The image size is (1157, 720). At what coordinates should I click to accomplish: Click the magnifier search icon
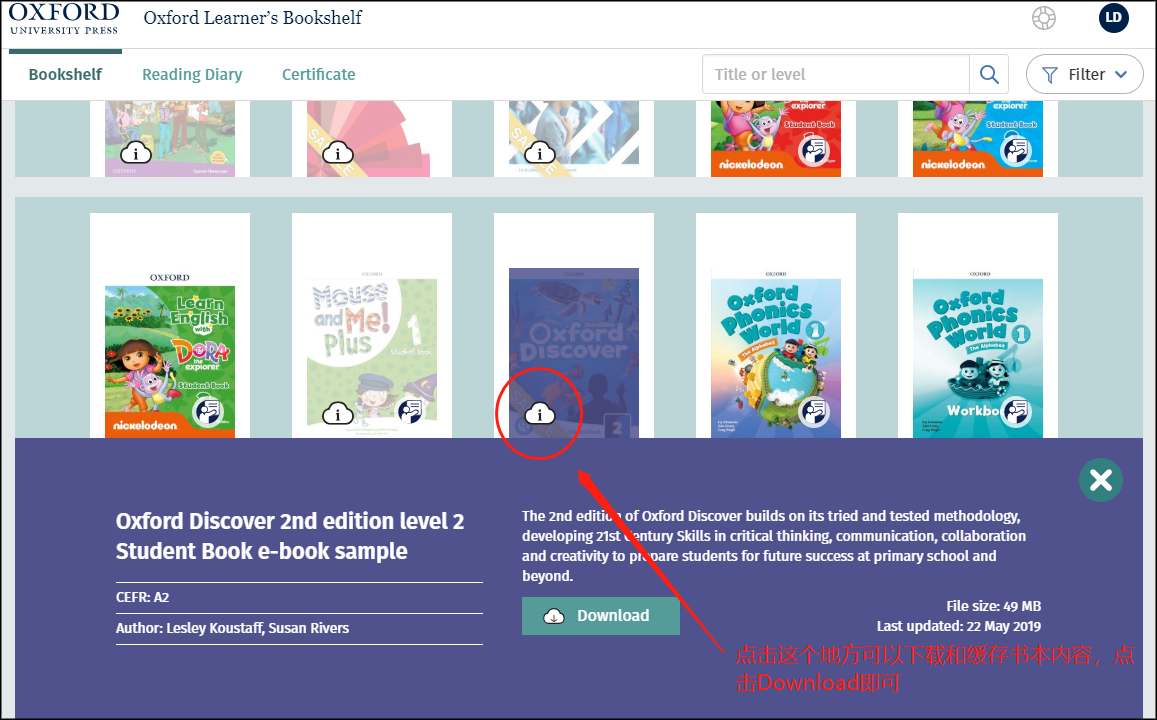click(x=989, y=75)
